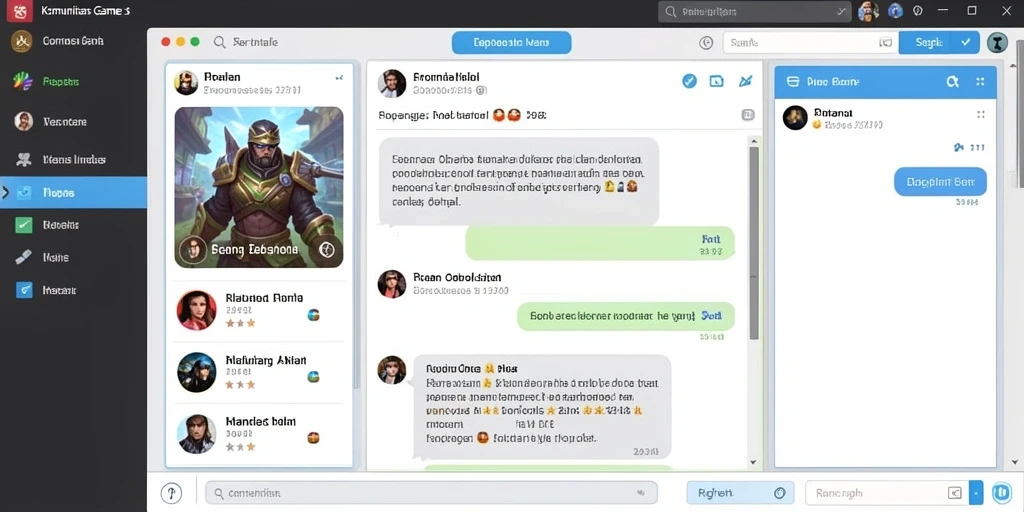Image resolution: width=1024 pixels, height=512 pixels.
Task: Open the Roalan header avatar
Action: (186, 83)
